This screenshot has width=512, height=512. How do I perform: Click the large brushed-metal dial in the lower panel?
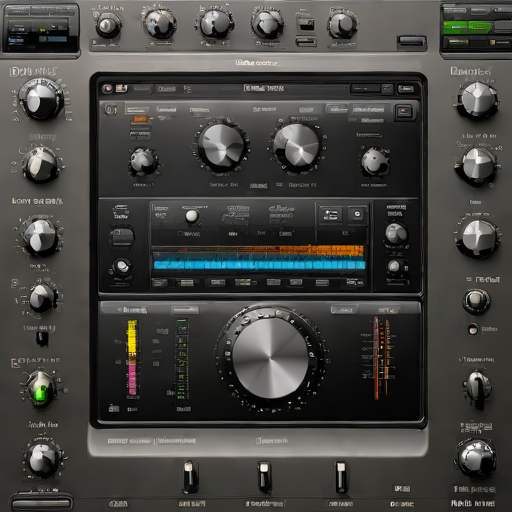coord(271,358)
